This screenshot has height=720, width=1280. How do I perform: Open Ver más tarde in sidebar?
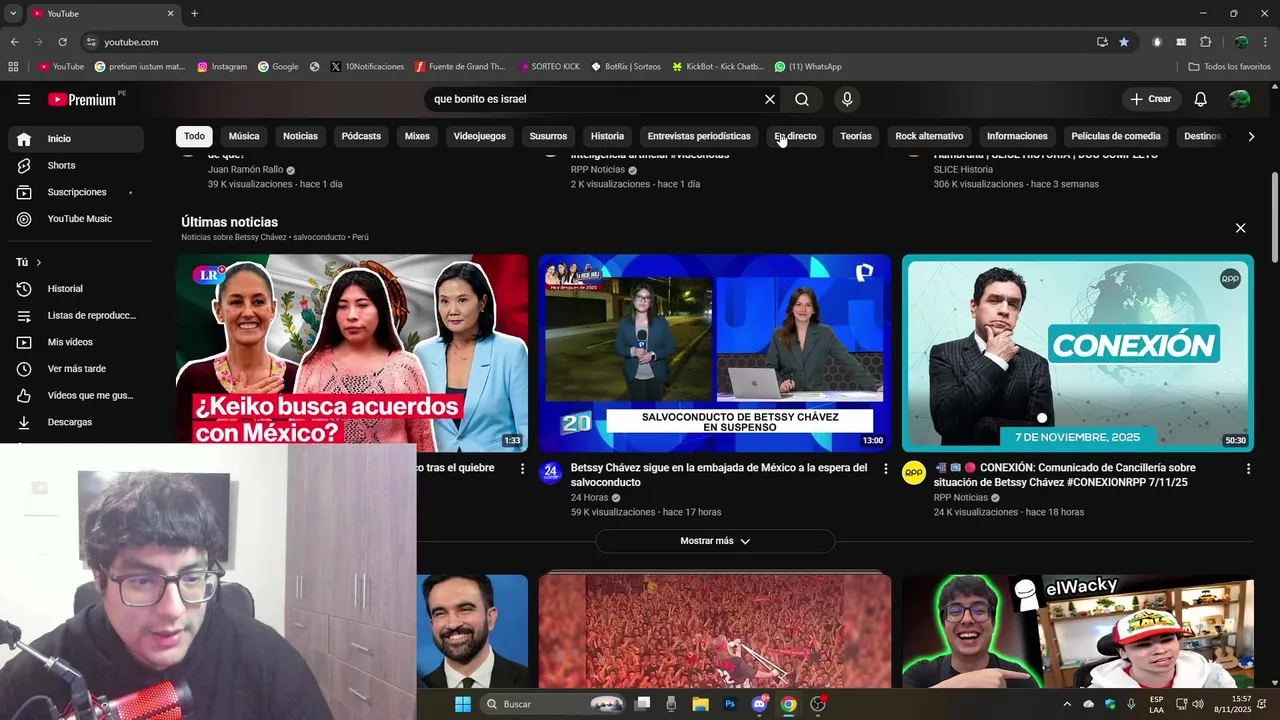[x=76, y=369]
